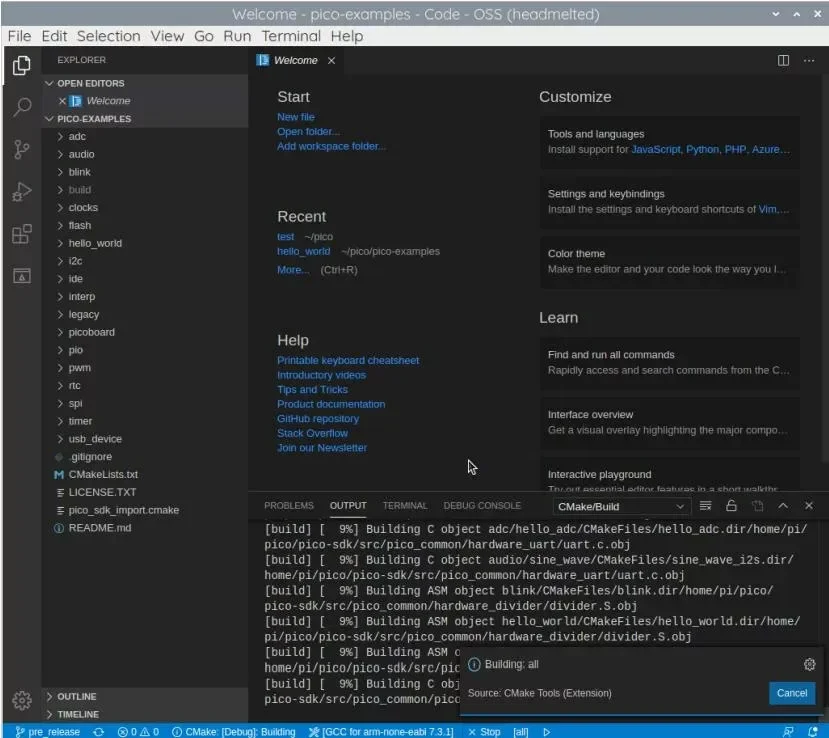This screenshot has height=738, width=829.
Task: Cancel the CMake build notification
Action: 791,693
